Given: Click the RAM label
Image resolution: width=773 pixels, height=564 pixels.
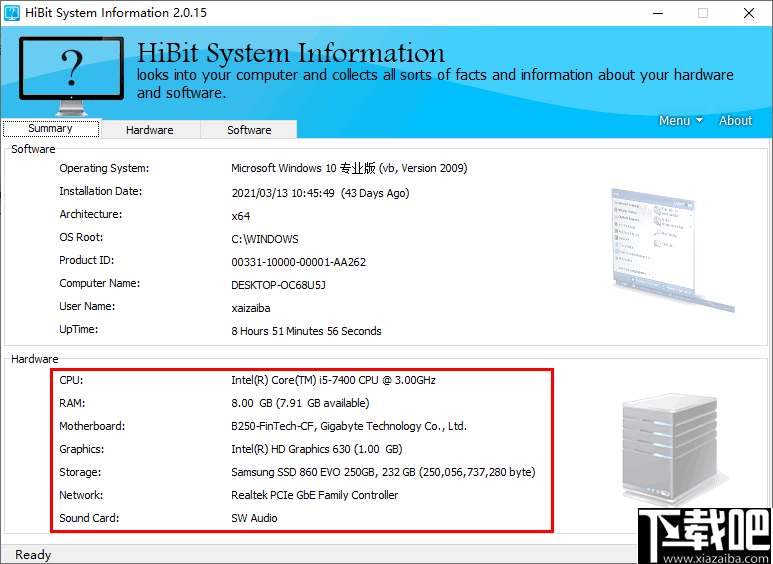Looking at the screenshot, I should tap(72, 403).
